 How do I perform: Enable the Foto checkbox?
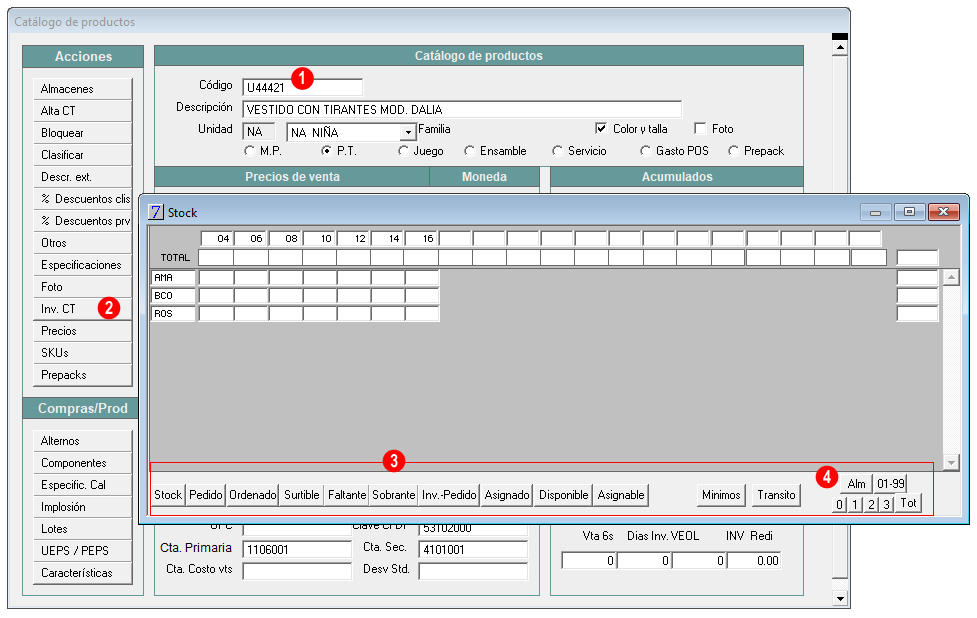[x=700, y=128]
